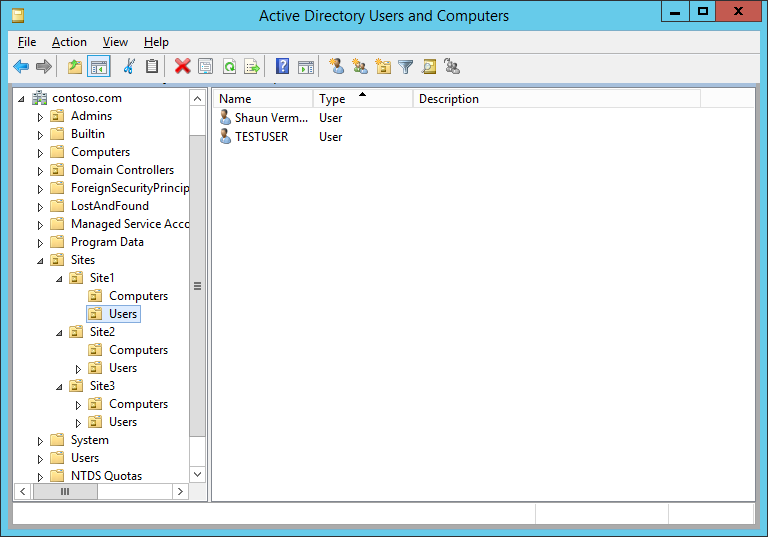Click the Description column header
This screenshot has height=537, width=768.
point(557,98)
